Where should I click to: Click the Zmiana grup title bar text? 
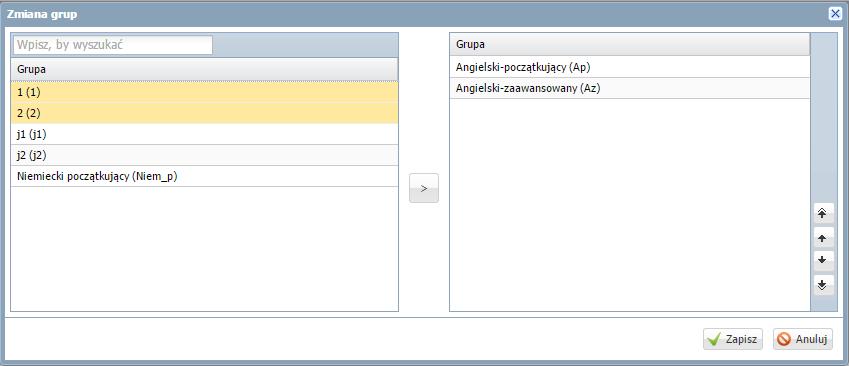[x=41, y=14]
